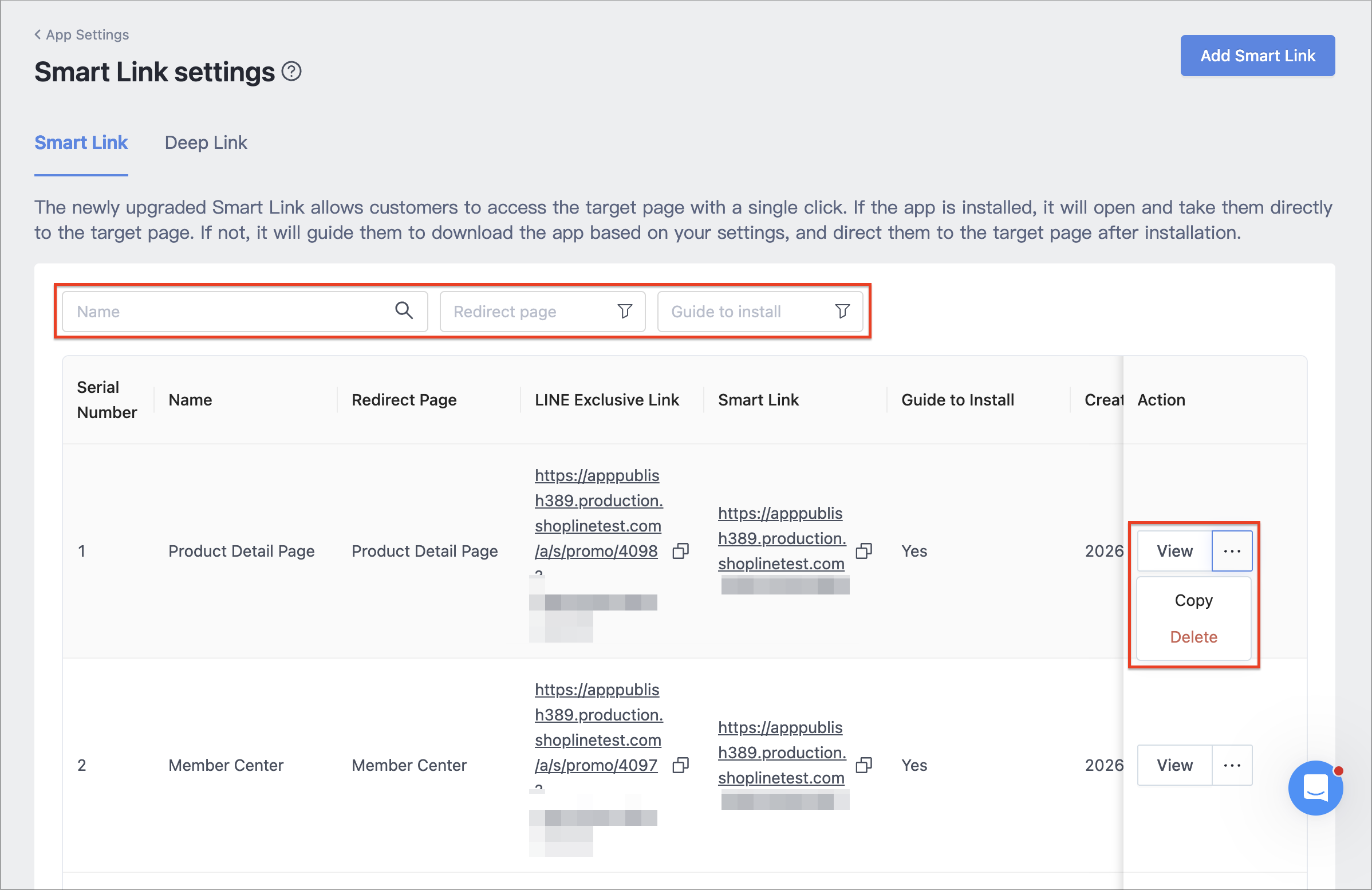Click the Serial Number column header

(107, 399)
